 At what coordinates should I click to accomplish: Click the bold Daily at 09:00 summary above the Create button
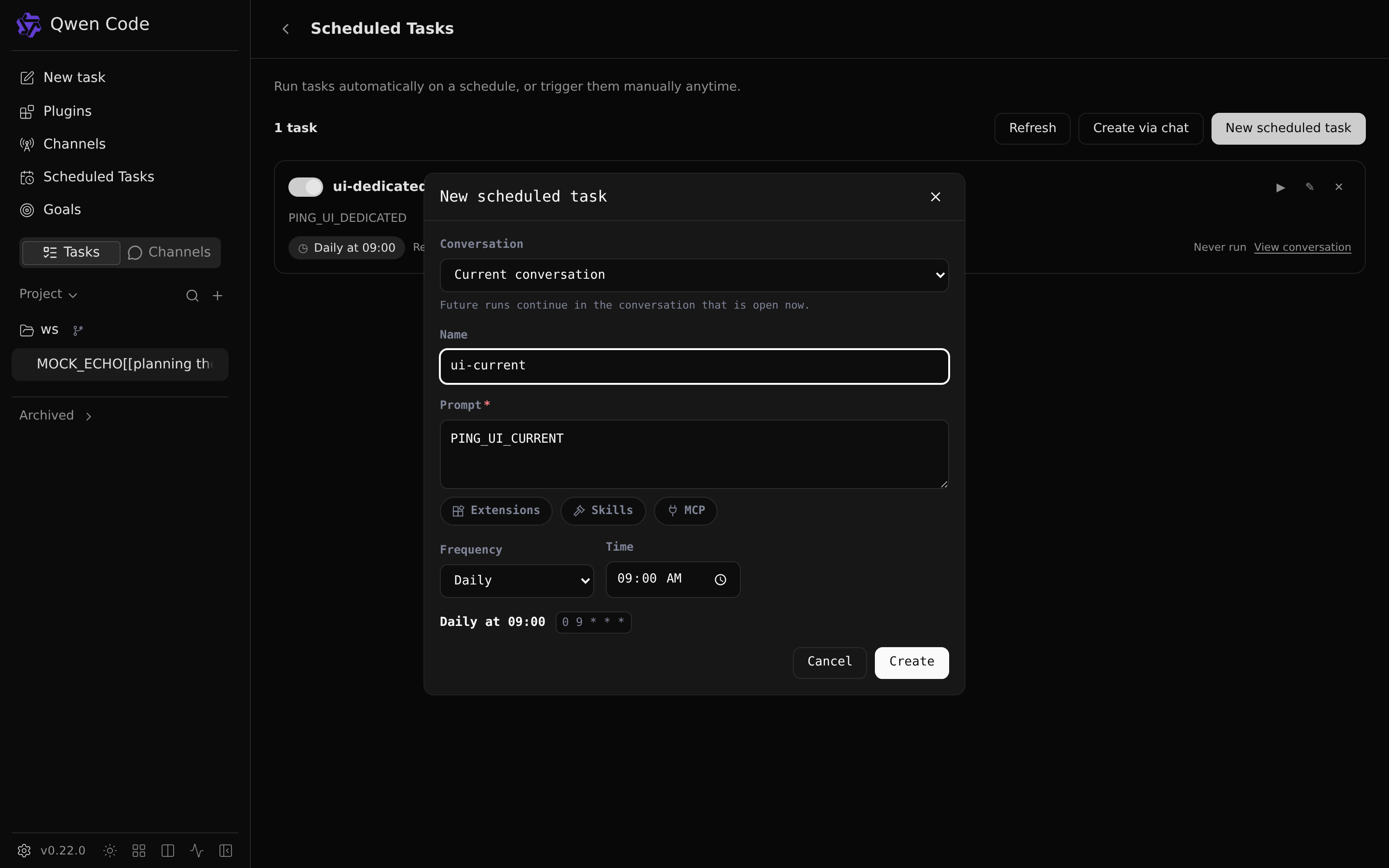(x=492, y=622)
